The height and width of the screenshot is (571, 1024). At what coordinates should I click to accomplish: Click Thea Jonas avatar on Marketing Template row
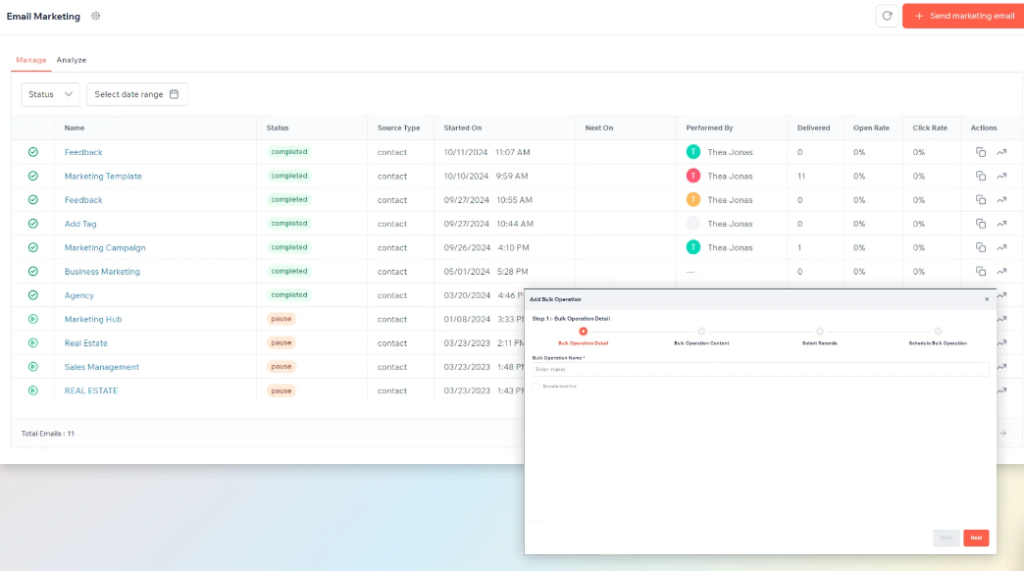pos(694,176)
